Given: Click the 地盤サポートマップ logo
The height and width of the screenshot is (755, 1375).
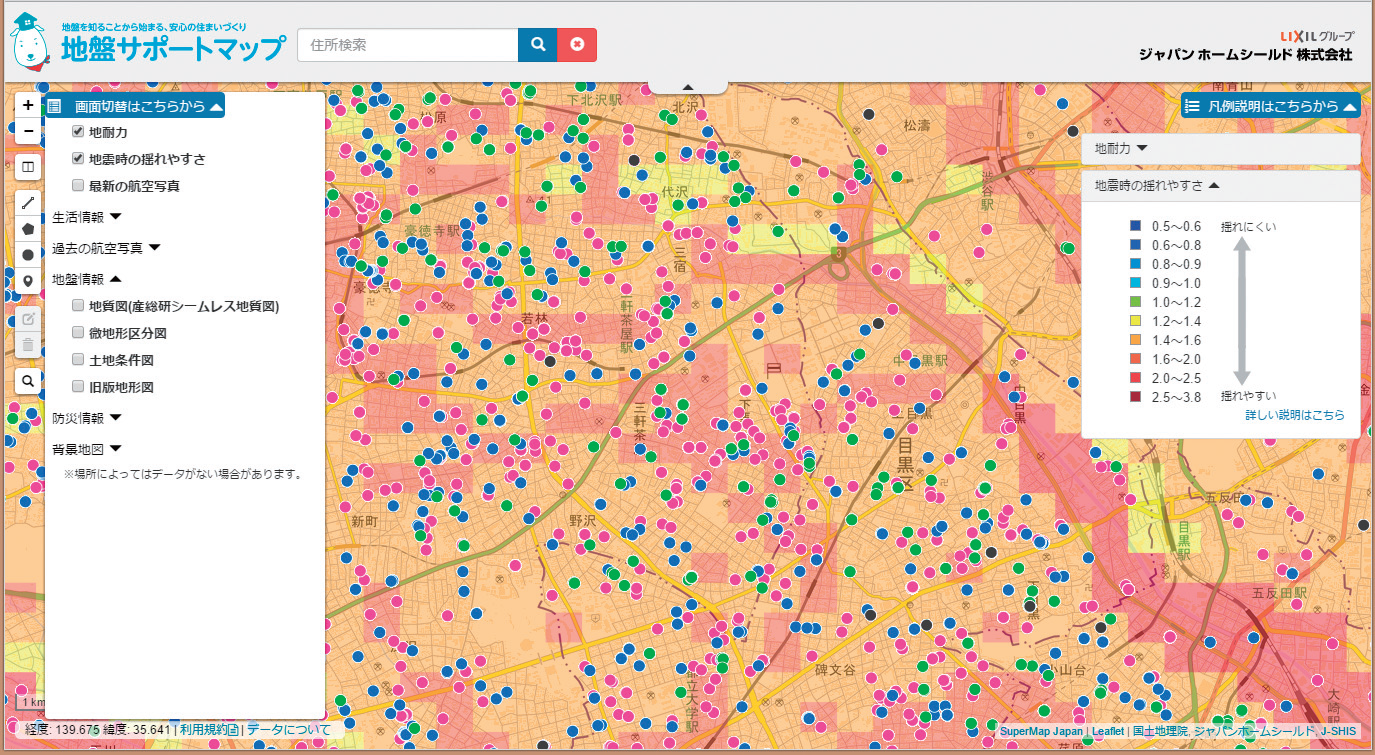Looking at the screenshot, I should tap(148, 42).
